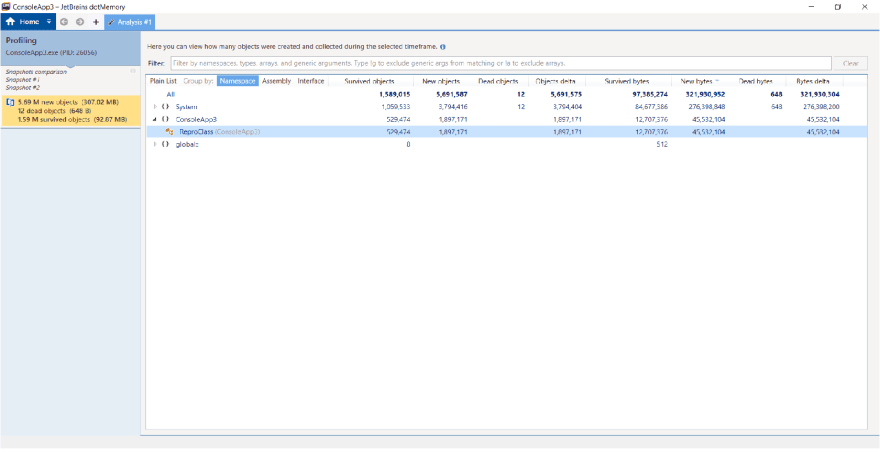Select the ReproClass row
The image size is (880, 452).
(506, 132)
